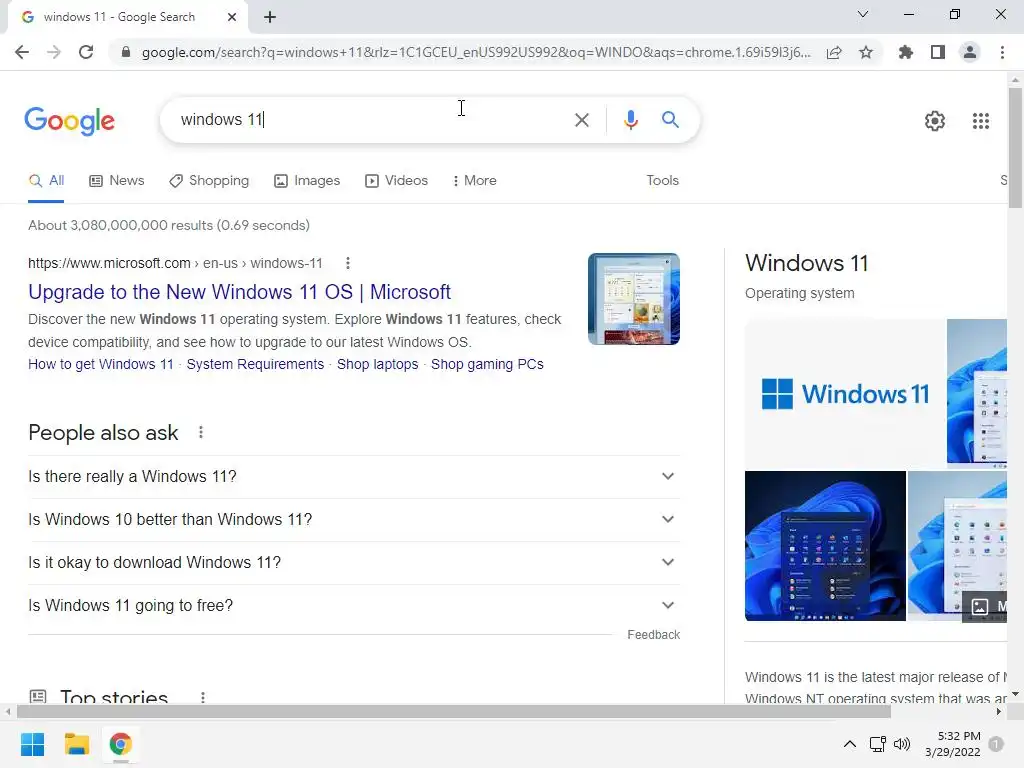Open the More search categories menu
This screenshot has height=768, width=1024.
click(x=475, y=181)
